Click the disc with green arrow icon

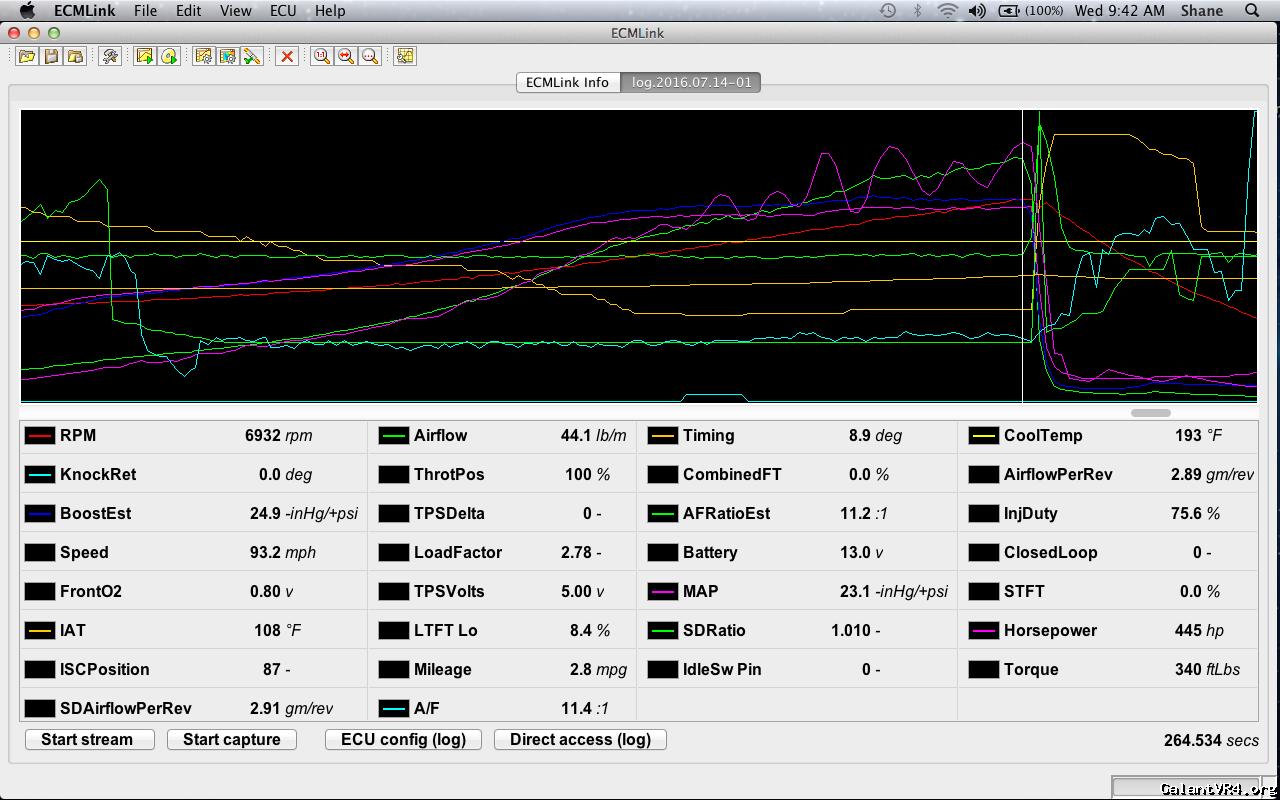click(x=169, y=56)
